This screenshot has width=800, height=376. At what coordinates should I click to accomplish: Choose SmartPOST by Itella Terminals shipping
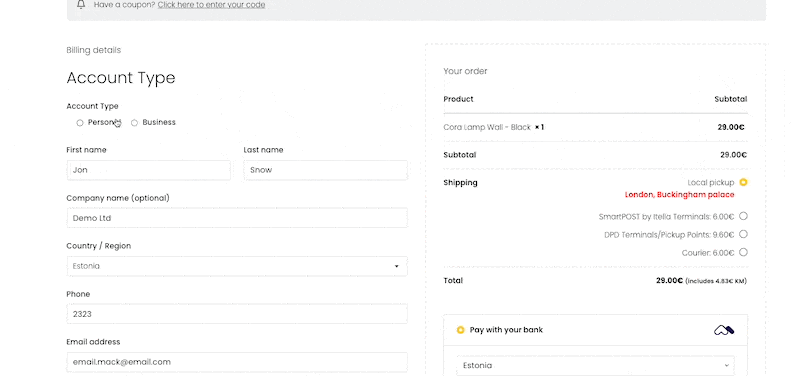743,216
